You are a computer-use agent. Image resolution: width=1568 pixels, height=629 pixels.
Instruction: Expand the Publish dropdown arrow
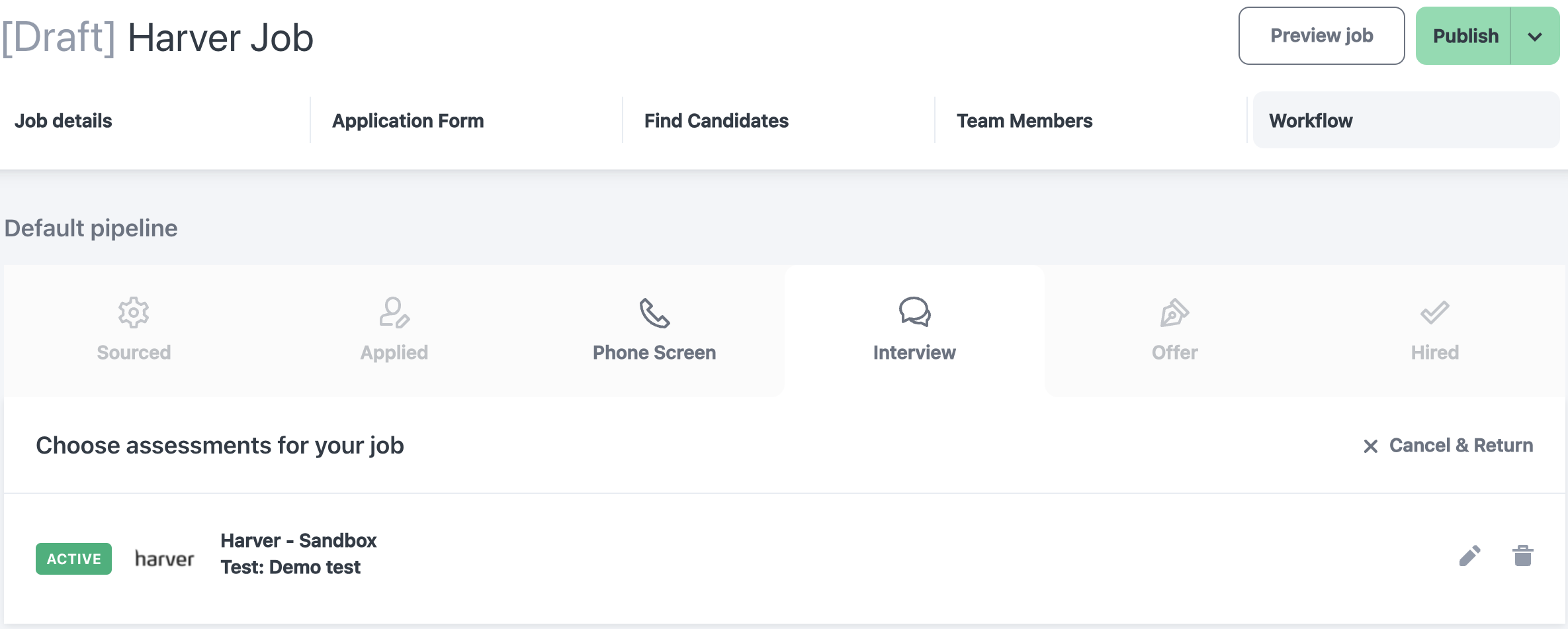1535,36
